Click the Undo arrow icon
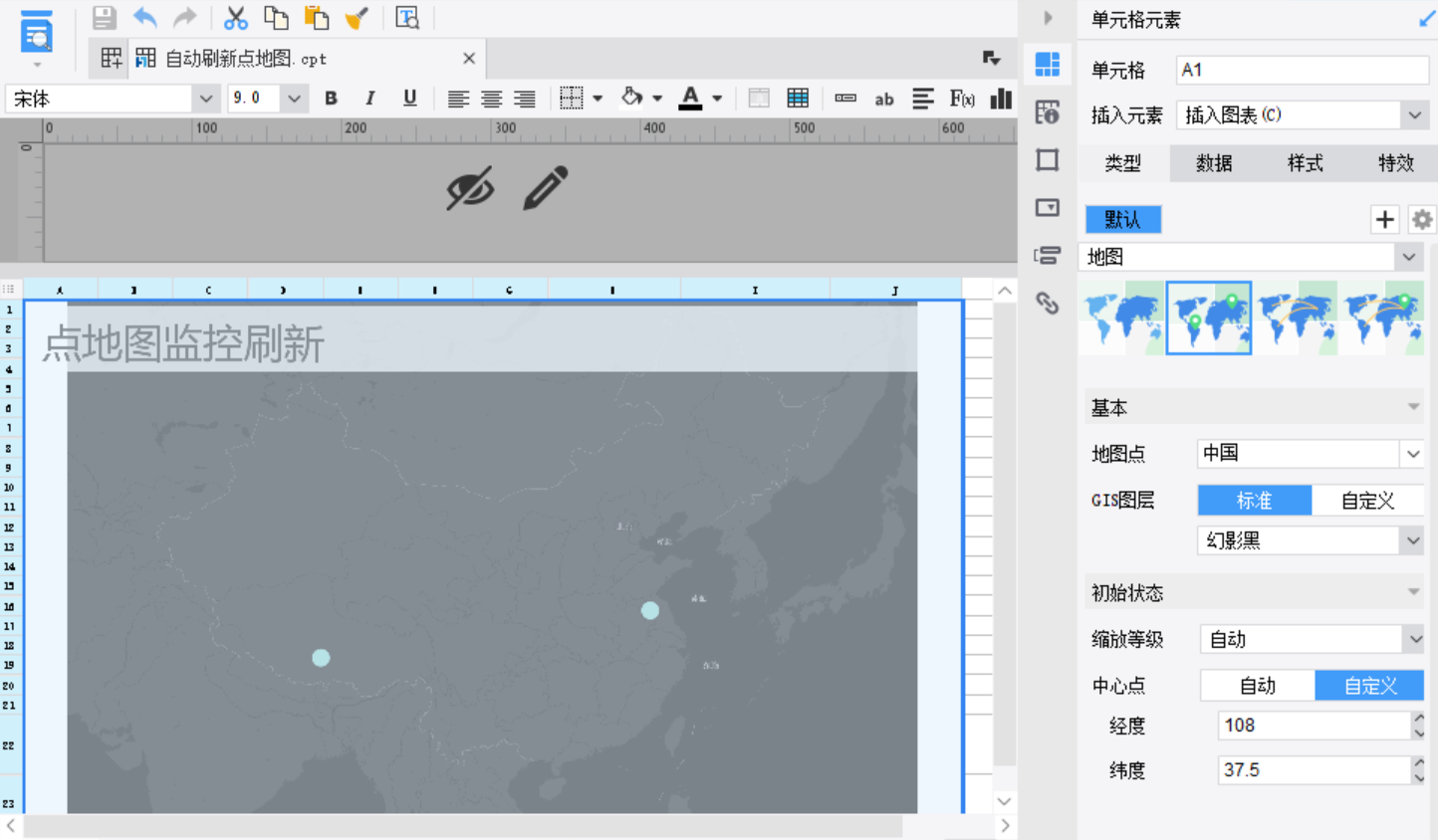Image resolution: width=1438 pixels, height=840 pixels. (145, 18)
